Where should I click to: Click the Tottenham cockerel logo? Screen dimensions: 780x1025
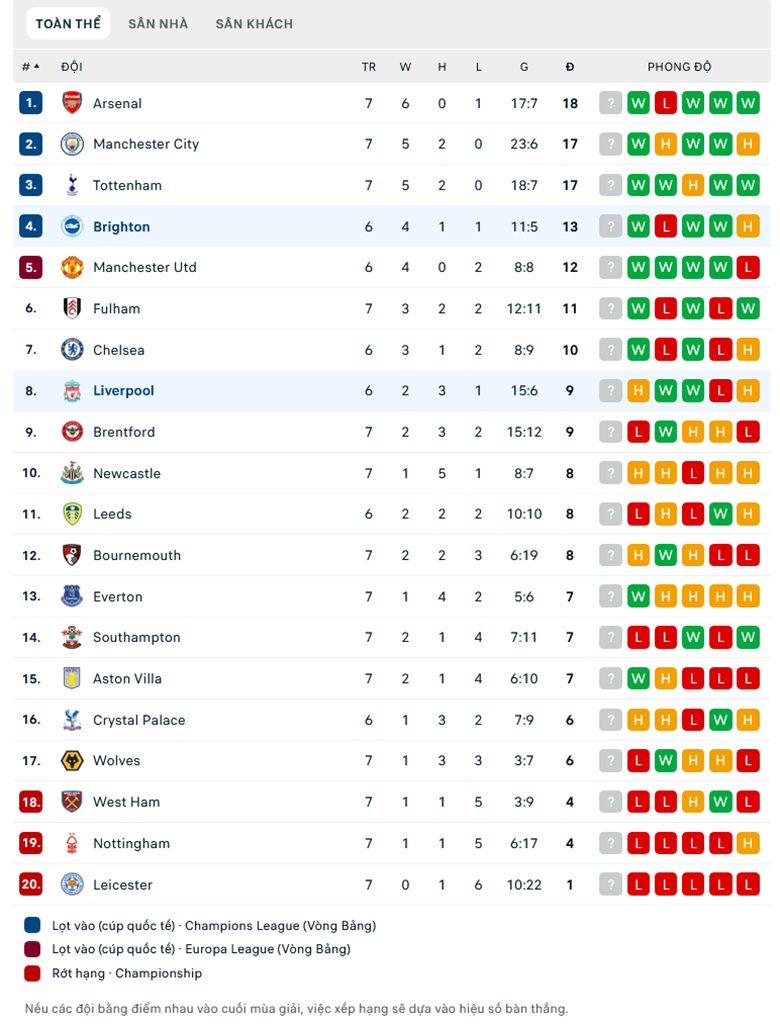point(72,185)
